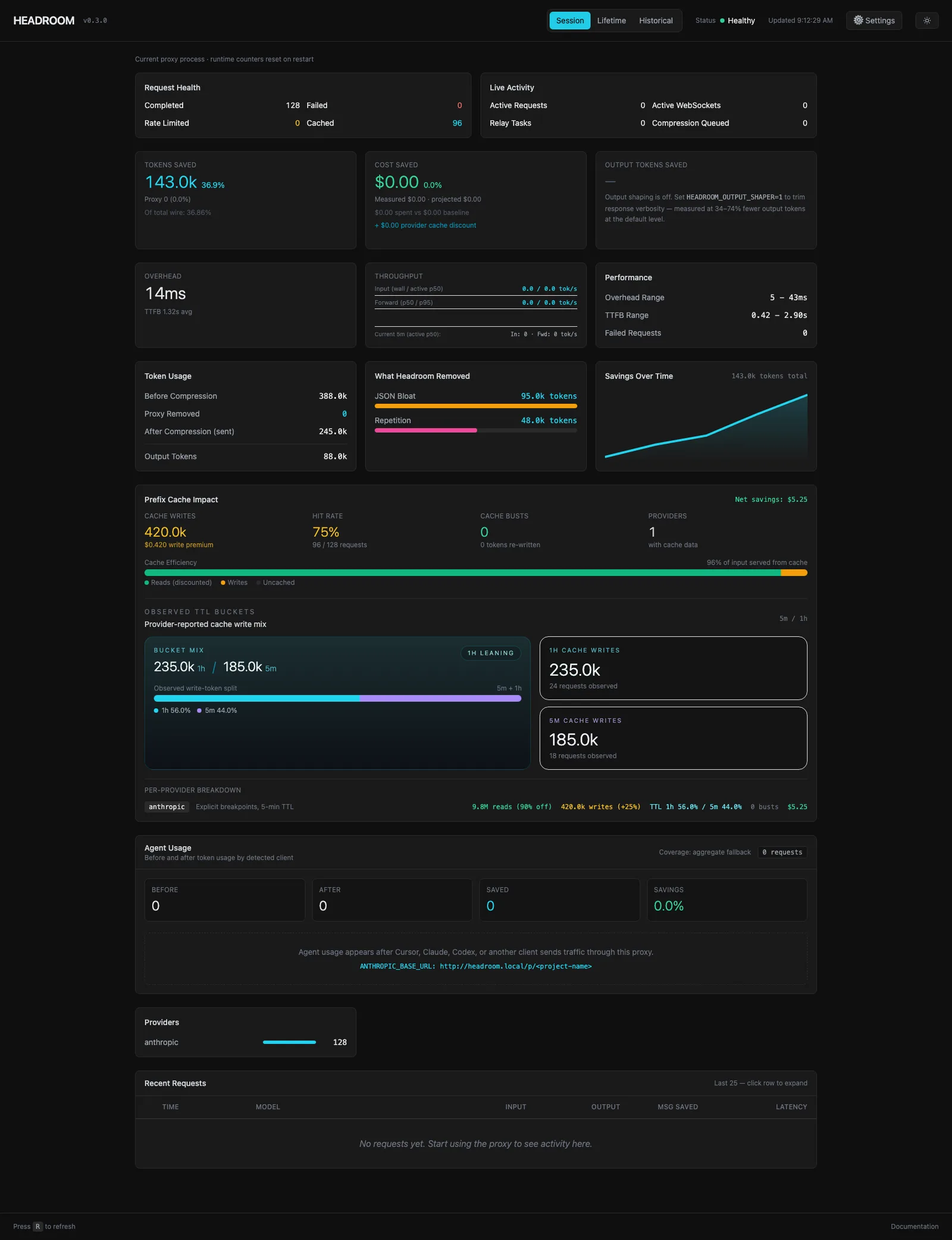Image resolution: width=952 pixels, height=1240 pixels.
Task: Click the Cached count 96
Action: pyautogui.click(x=457, y=123)
